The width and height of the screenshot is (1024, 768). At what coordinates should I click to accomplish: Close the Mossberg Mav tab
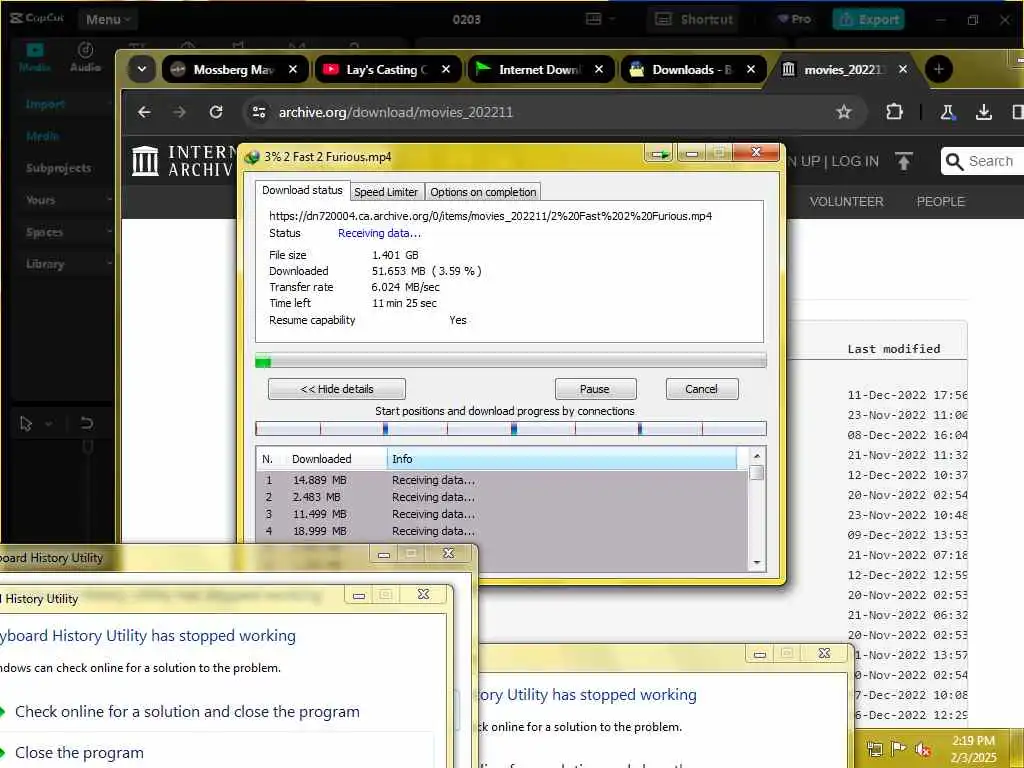[x=293, y=69]
